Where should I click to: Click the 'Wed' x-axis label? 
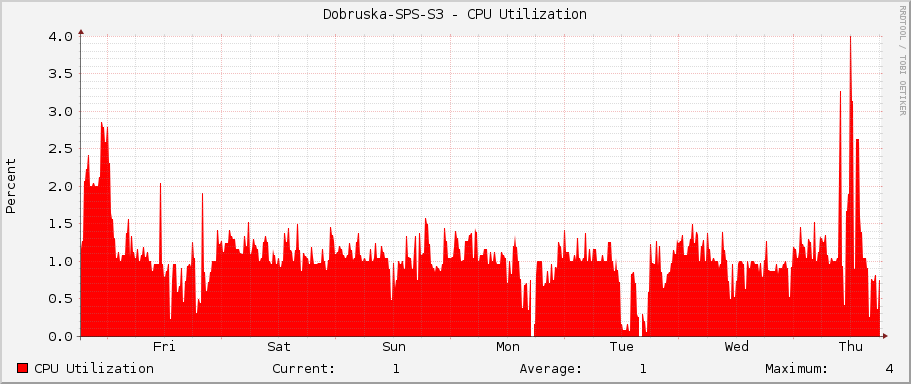737,347
